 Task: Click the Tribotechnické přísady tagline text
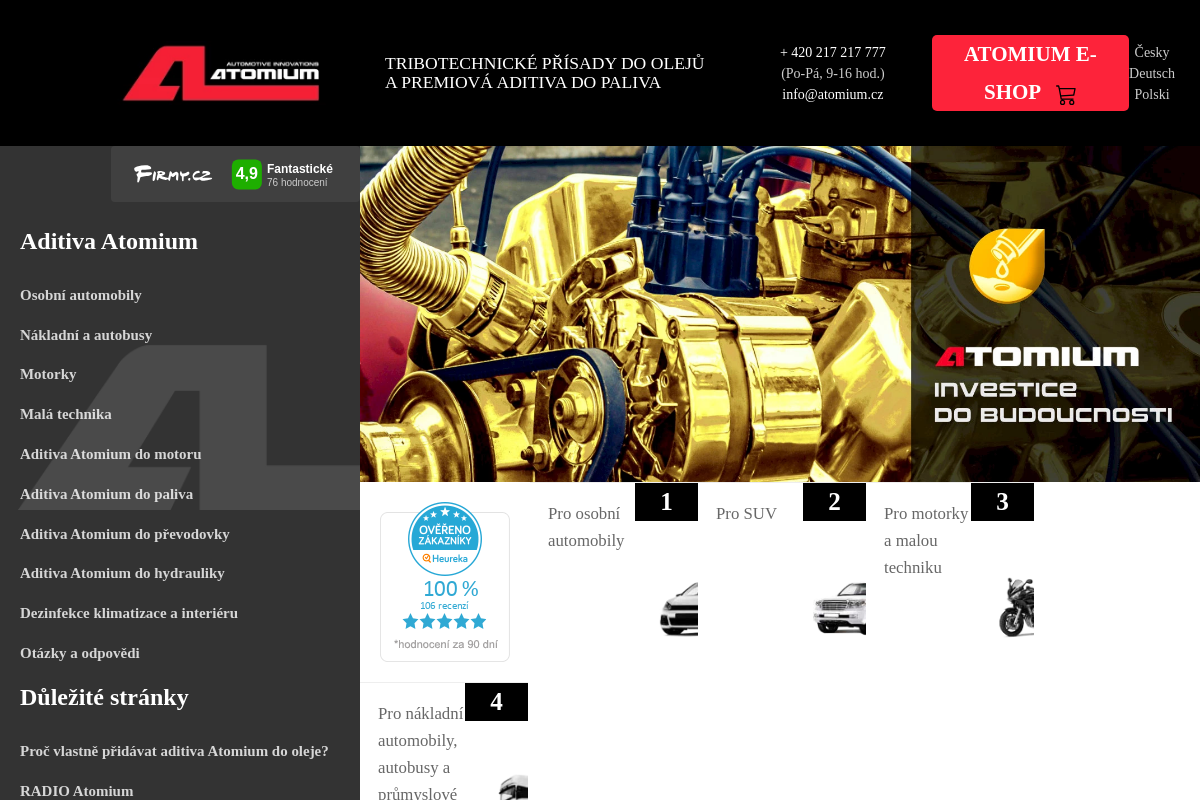tap(545, 73)
